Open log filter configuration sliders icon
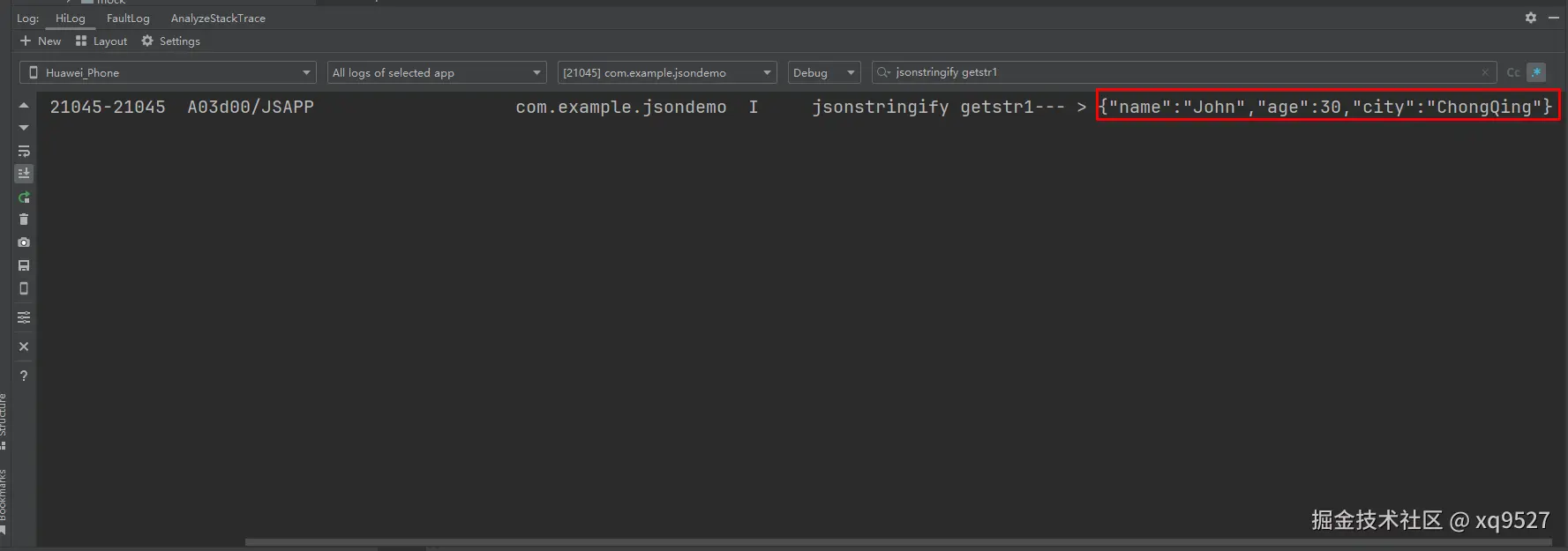Viewport: 1568px width, 551px height. 24,317
